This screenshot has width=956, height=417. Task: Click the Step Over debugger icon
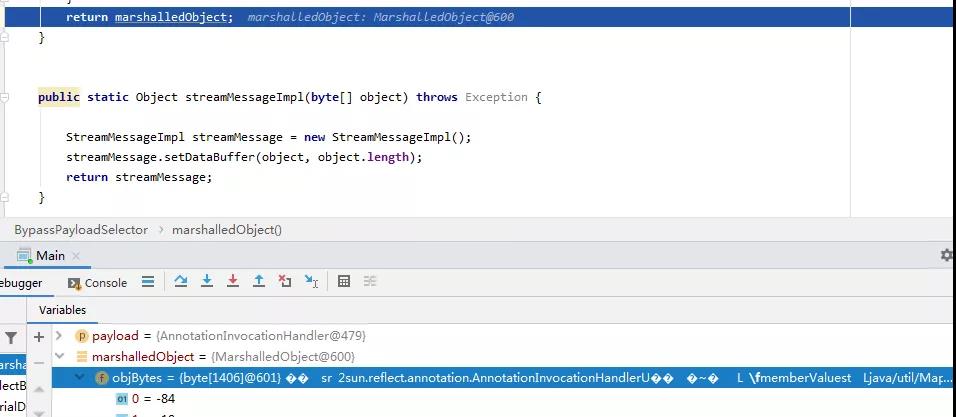click(x=180, y=281)
